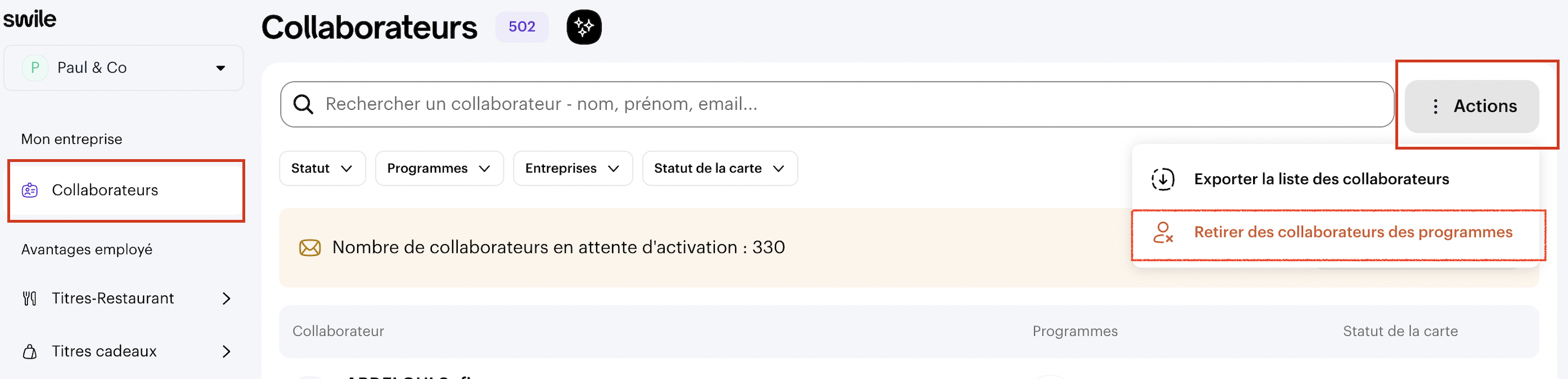Expand the Programmes filter dropdown
1568x379 pixels.
pyautogui.click(x=439, y=169)
